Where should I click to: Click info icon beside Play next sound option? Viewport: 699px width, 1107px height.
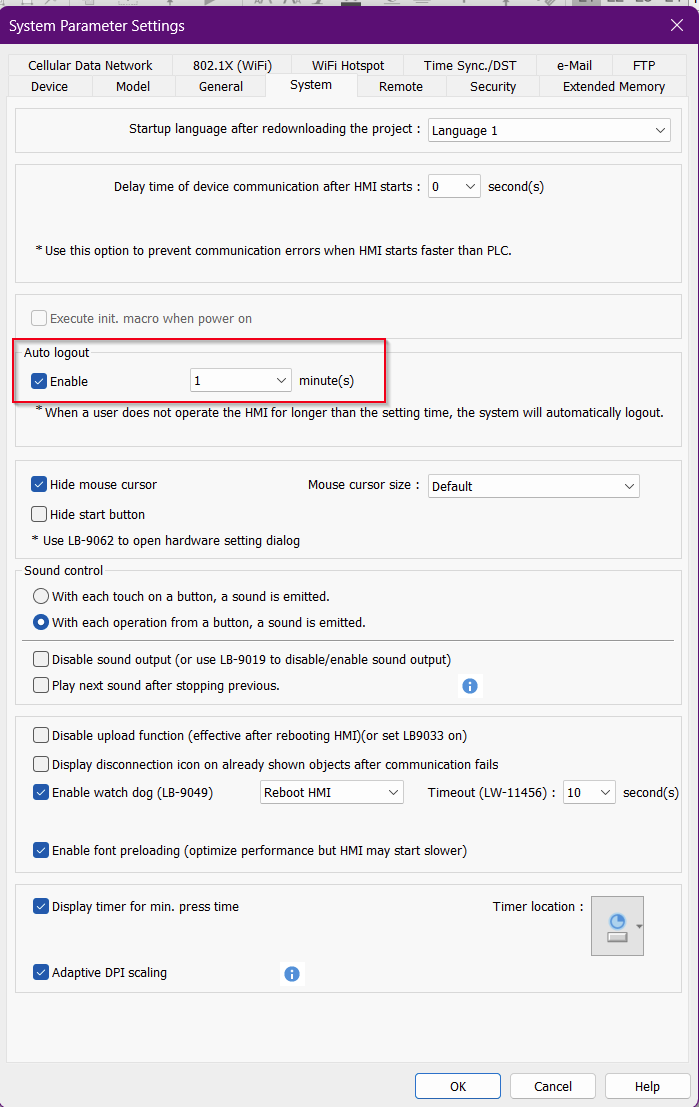(470, 686)
